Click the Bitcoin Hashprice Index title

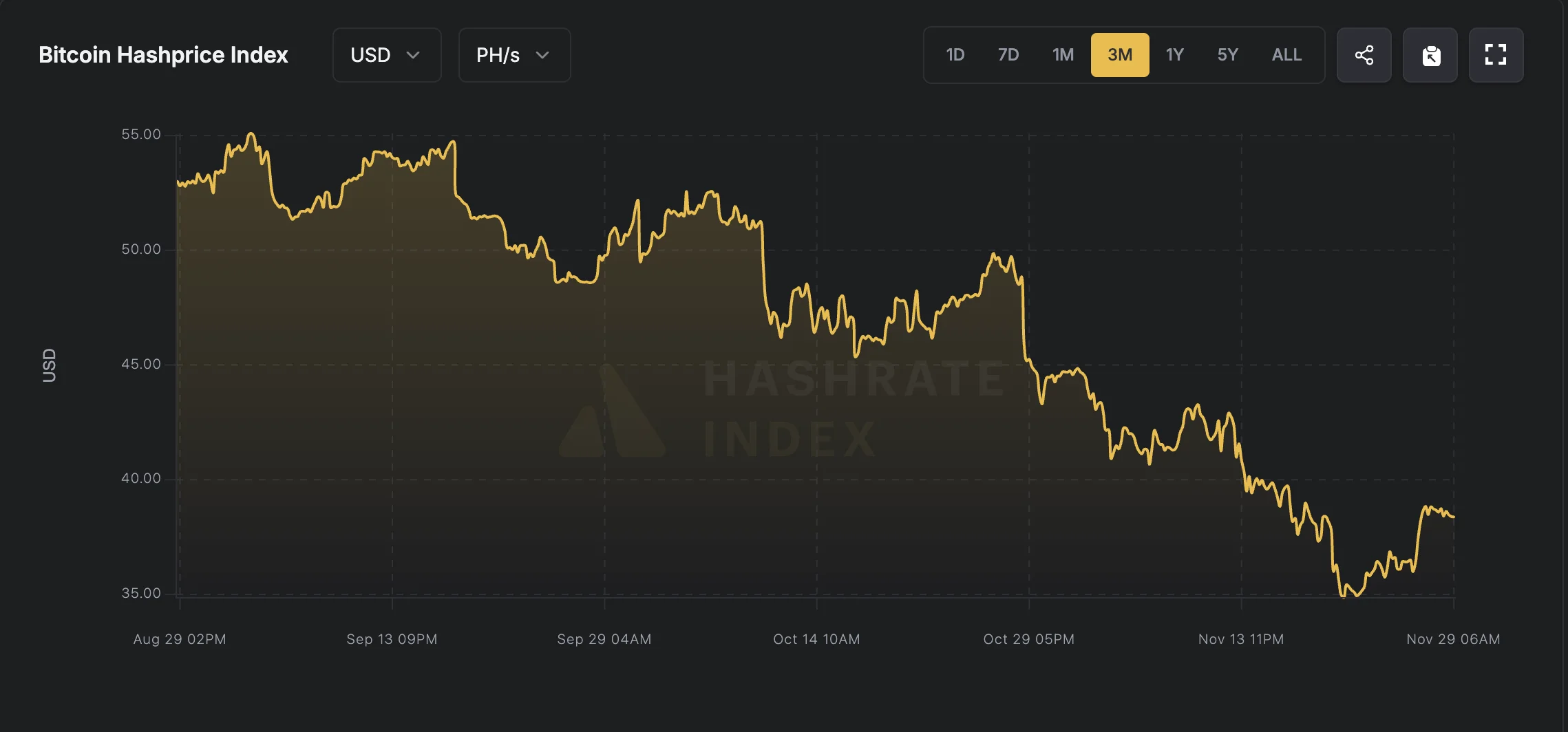pyautogui.click(x=163, y=55)
